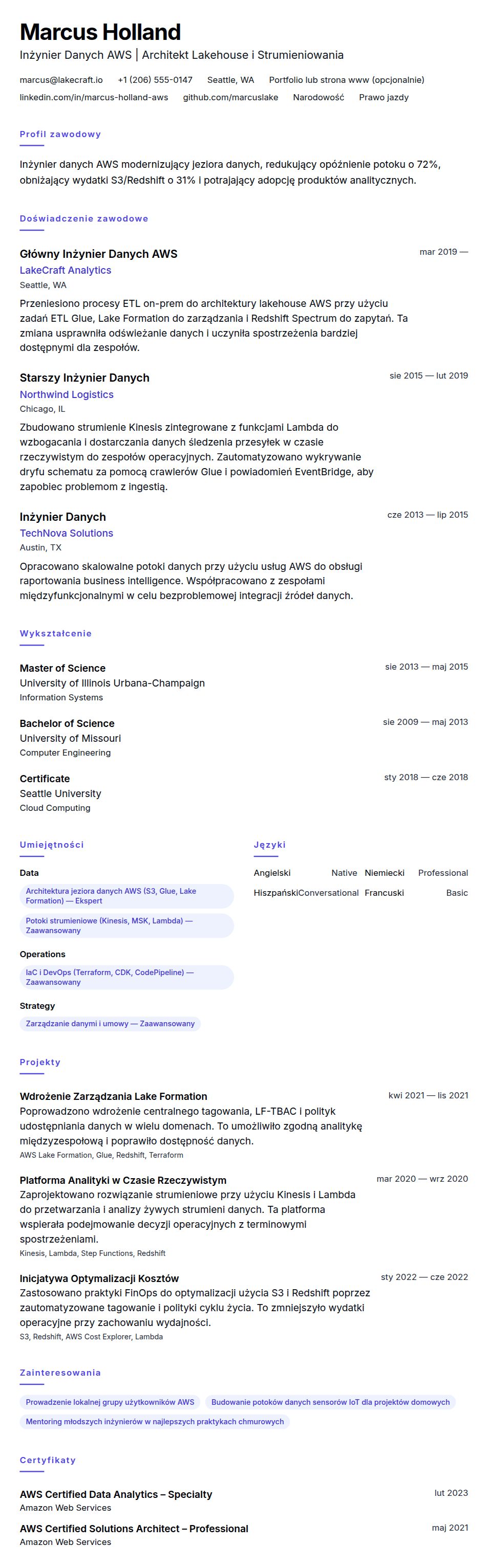Click the Wykształcenie section heading
Viewport: 488px width, 1568px height.
(x=55, y=634)
